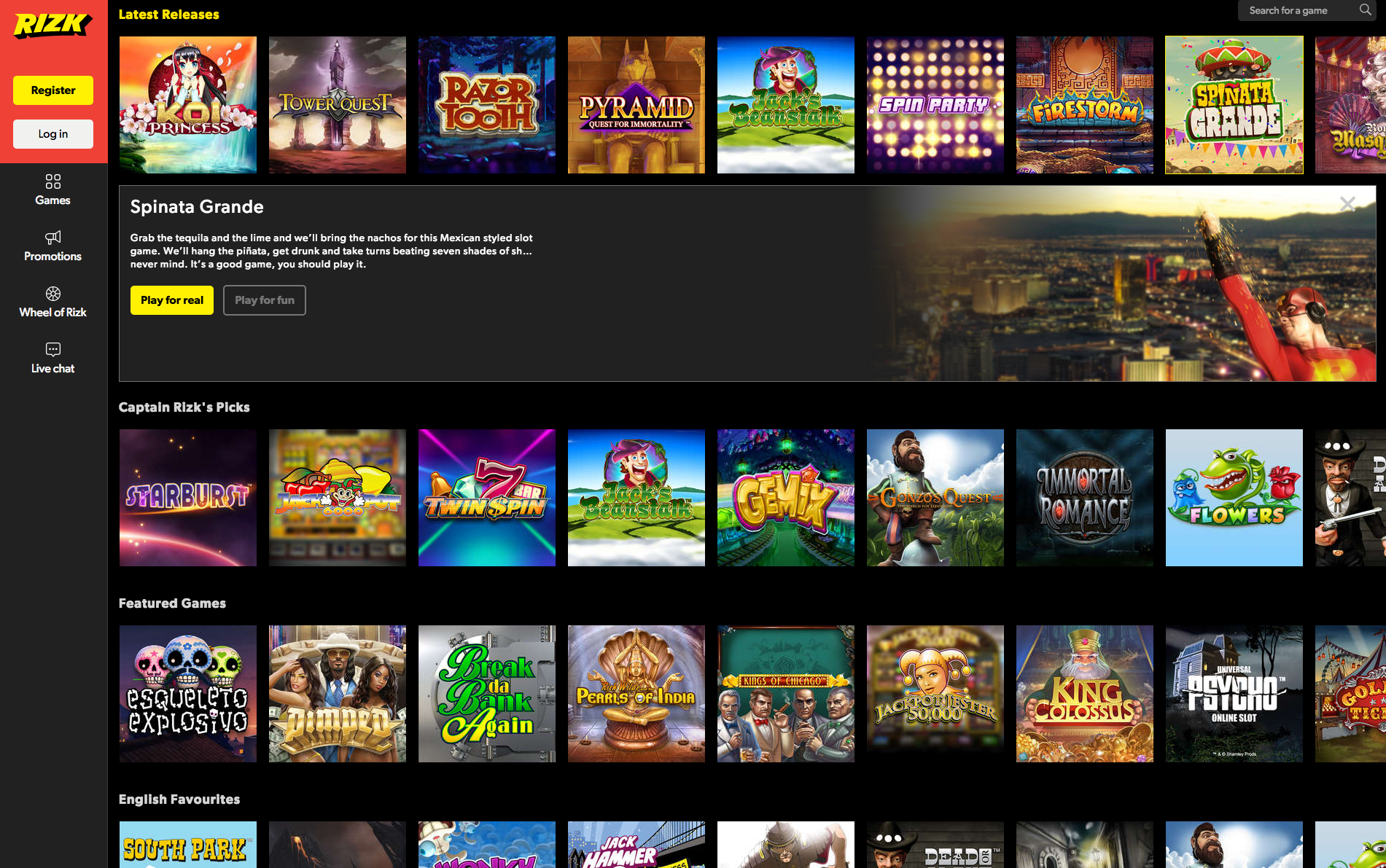This screenshot has height=868, width=1386.
Task: Click the Register button
Action: tap(53, 90)
